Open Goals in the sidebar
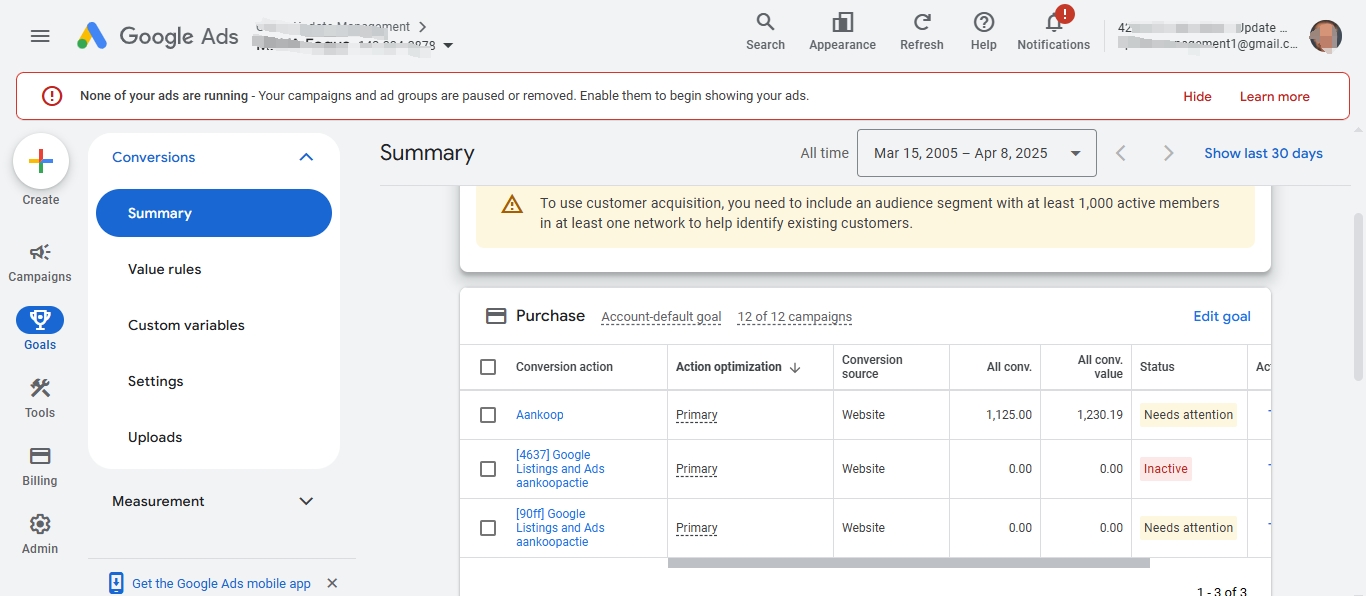Image resolution: width=1366 pixels, height=596 pixels. (x=40, y=330)
